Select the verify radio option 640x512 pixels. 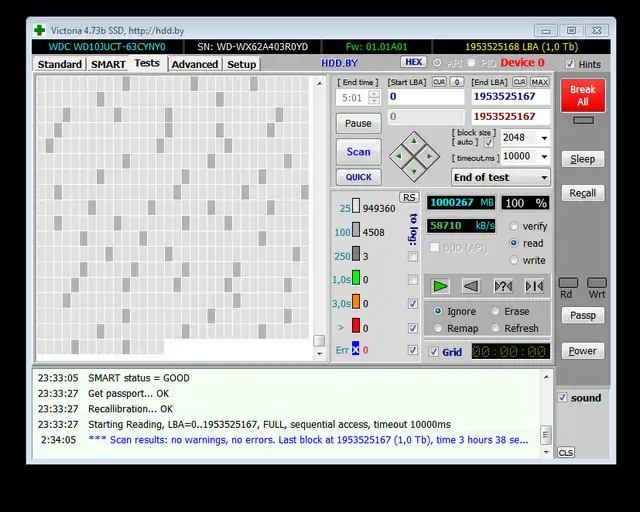(x=514, y=226)
